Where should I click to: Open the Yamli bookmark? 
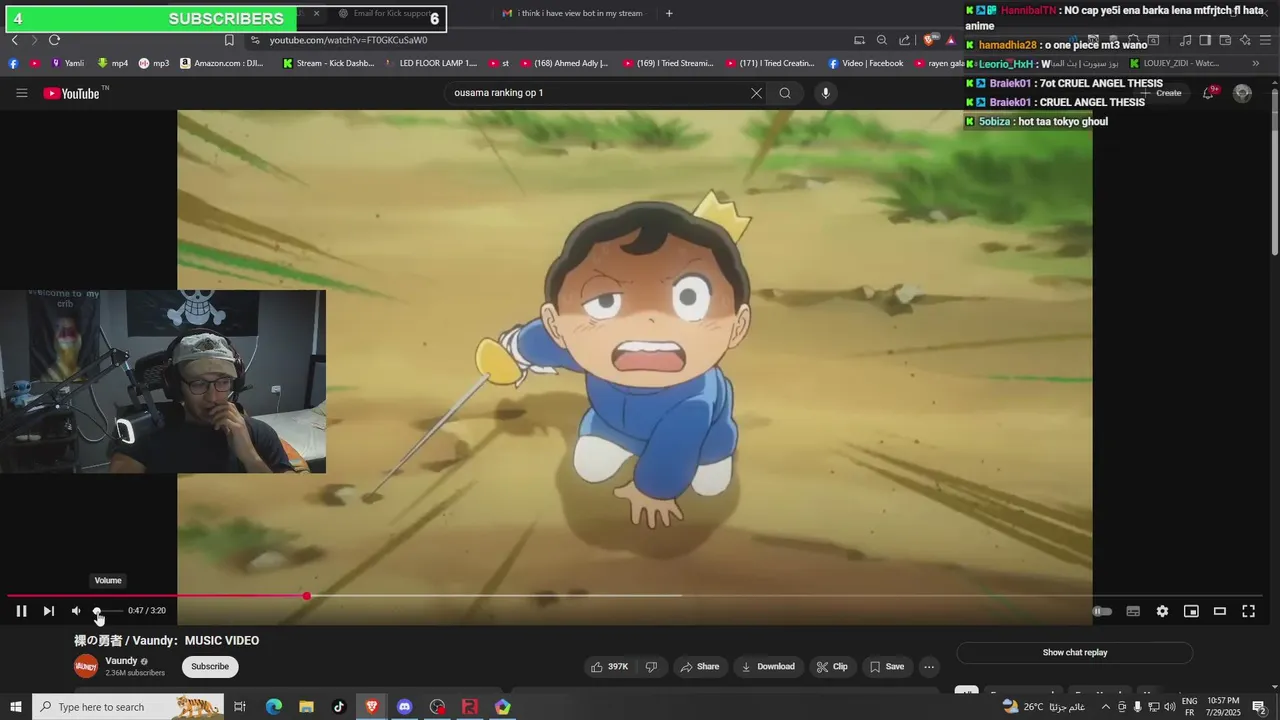(x=68, y=63)
